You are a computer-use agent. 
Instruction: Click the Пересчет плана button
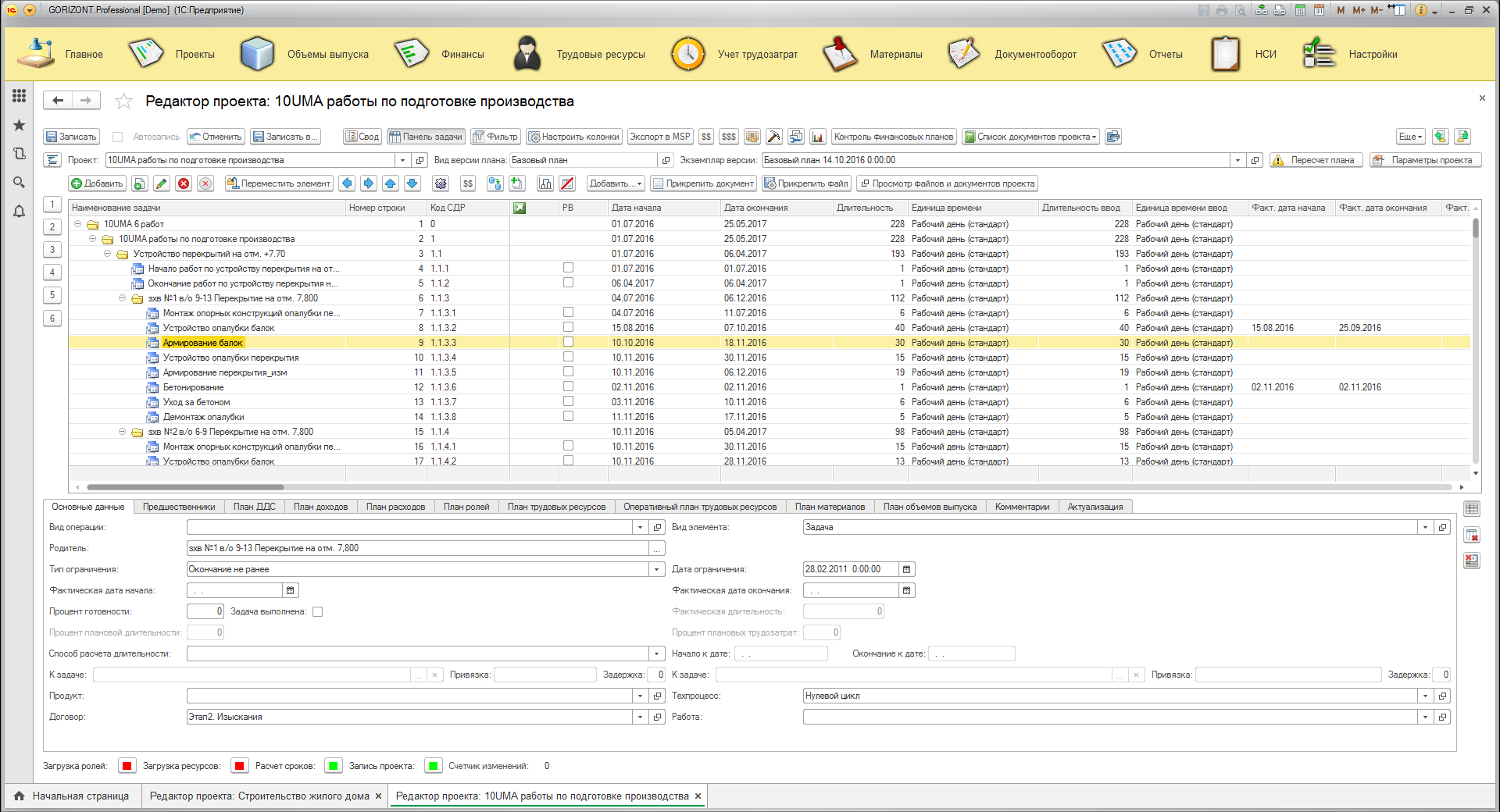point(1316,160)
